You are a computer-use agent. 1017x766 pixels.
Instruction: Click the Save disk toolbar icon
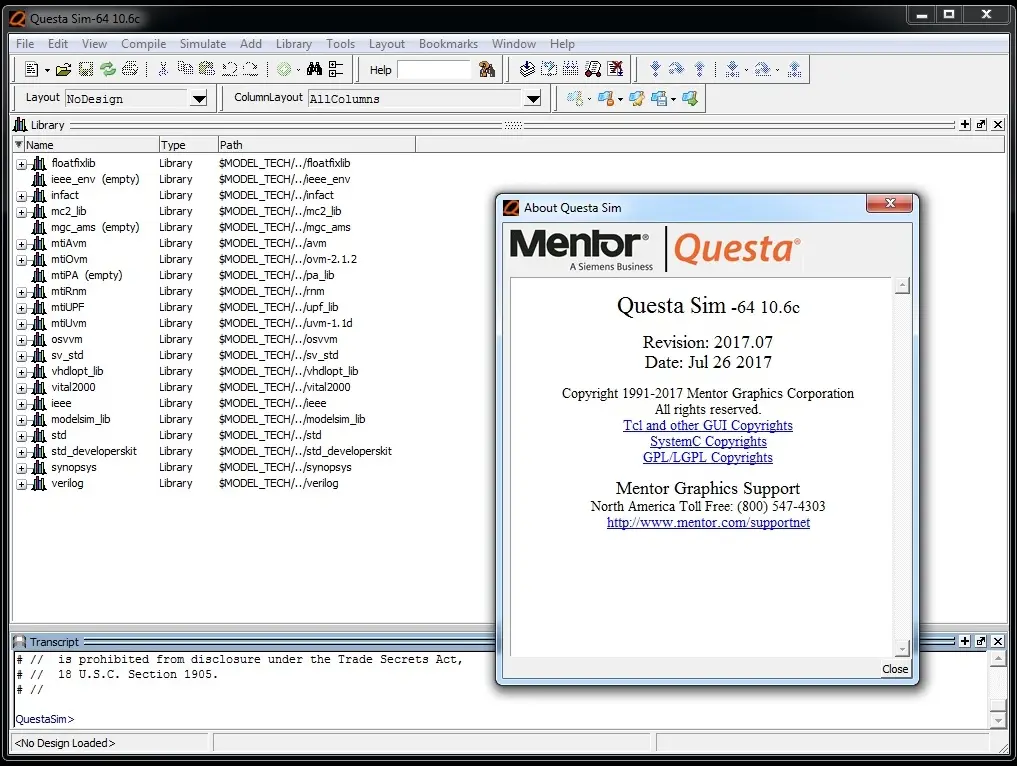[86, 69]
